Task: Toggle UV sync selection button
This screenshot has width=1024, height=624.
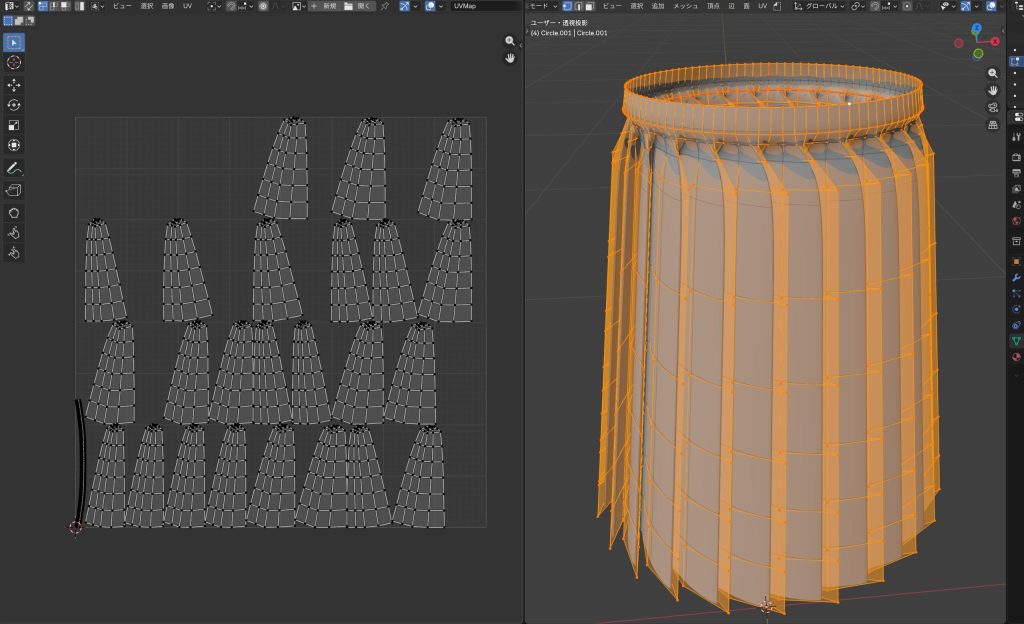Action: pos(28,6)
